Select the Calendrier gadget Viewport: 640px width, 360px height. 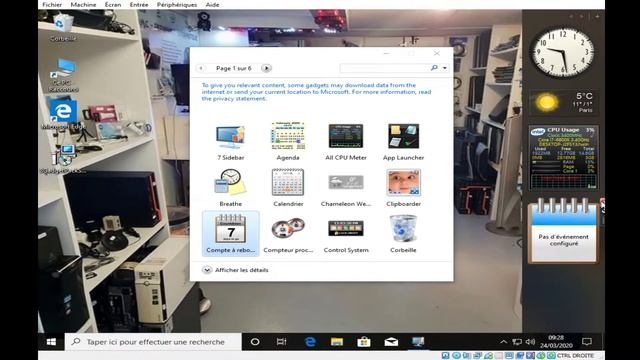[288, 188]
